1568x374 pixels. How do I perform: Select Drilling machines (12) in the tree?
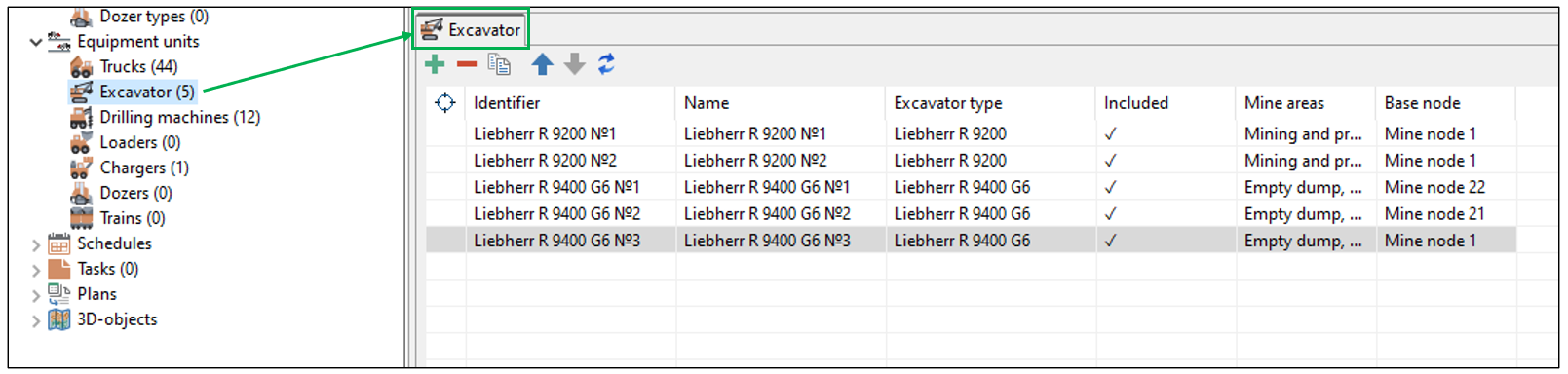[179, 118]
